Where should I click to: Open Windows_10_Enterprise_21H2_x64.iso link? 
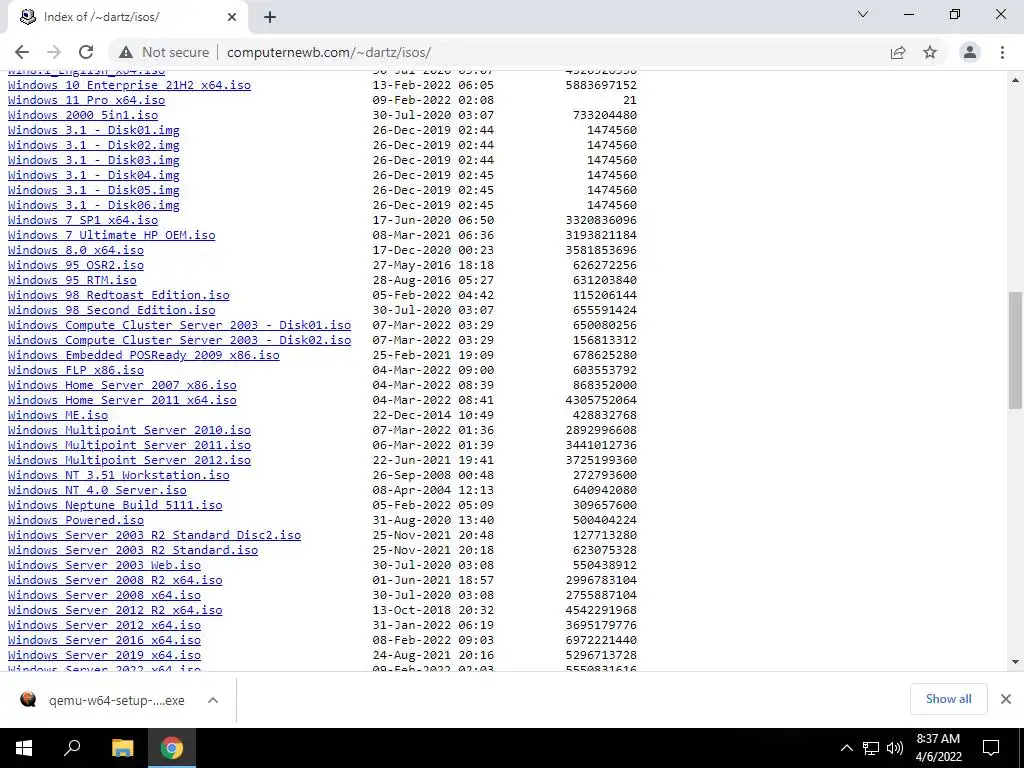click(x=129, y=85)
